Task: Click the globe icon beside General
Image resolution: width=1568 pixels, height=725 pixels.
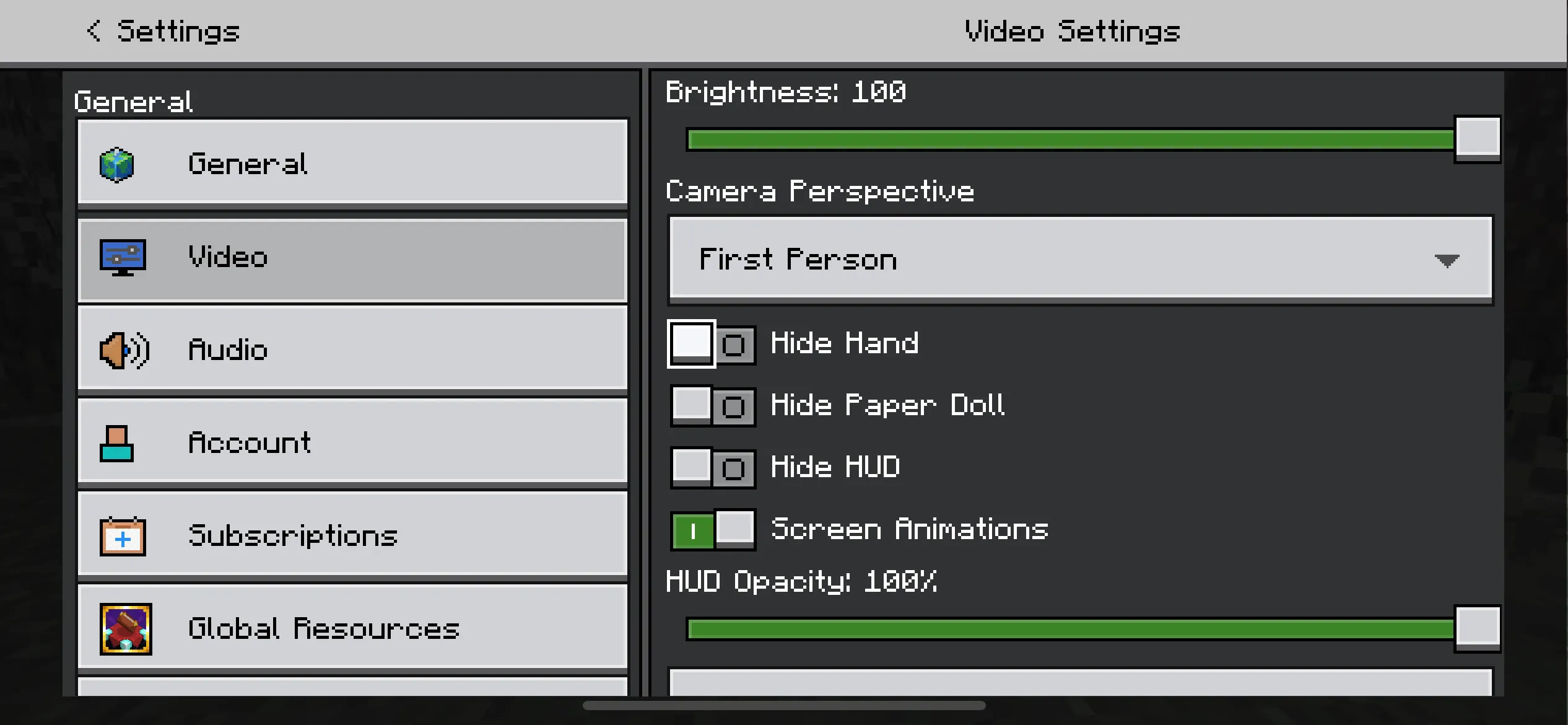Action: click(x=116, y=165)
